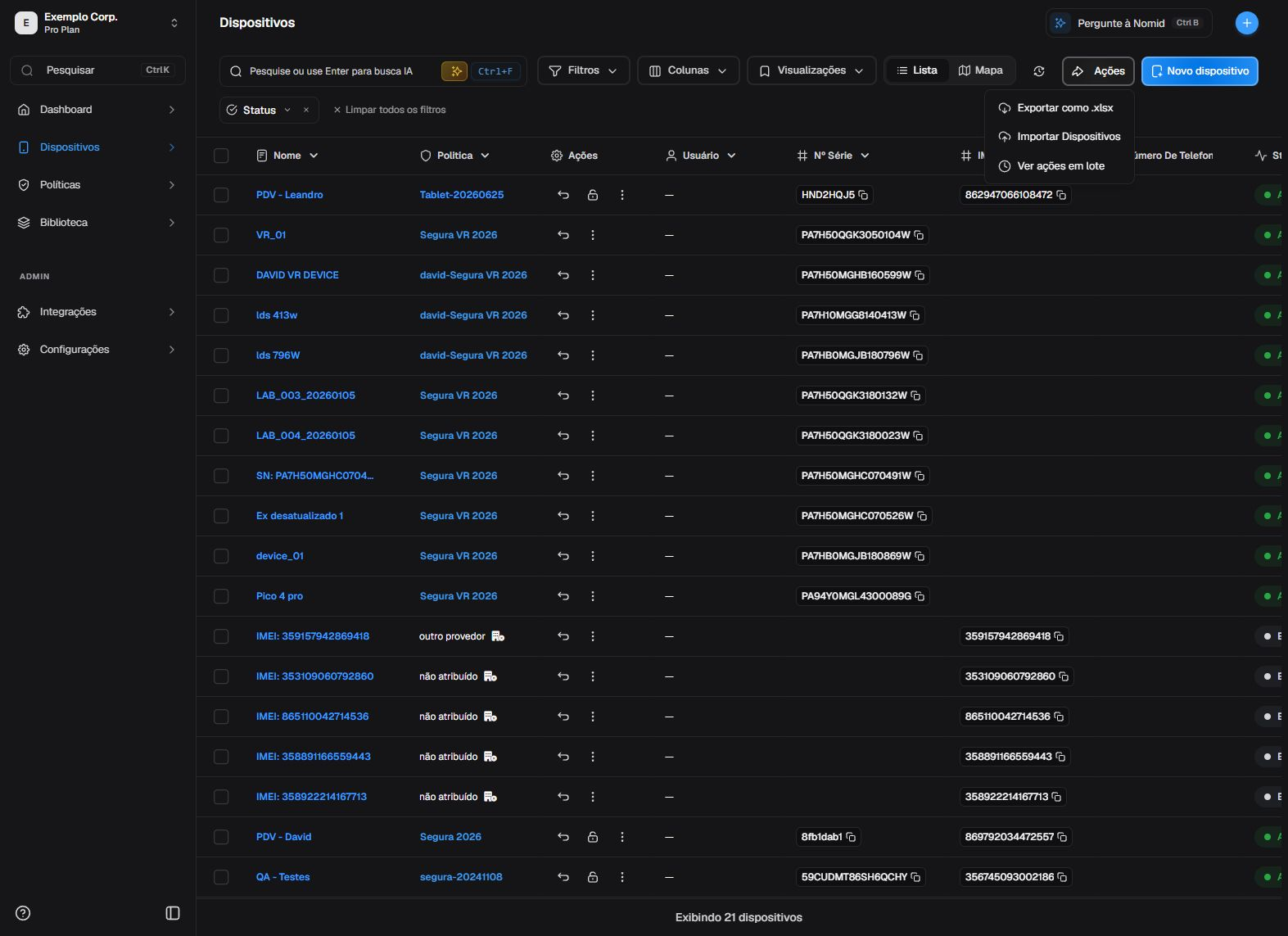Open three-dot menu for DAVID VR DEVICE
The height and width of the screenshot is (936, 1288).
[593, 275]
